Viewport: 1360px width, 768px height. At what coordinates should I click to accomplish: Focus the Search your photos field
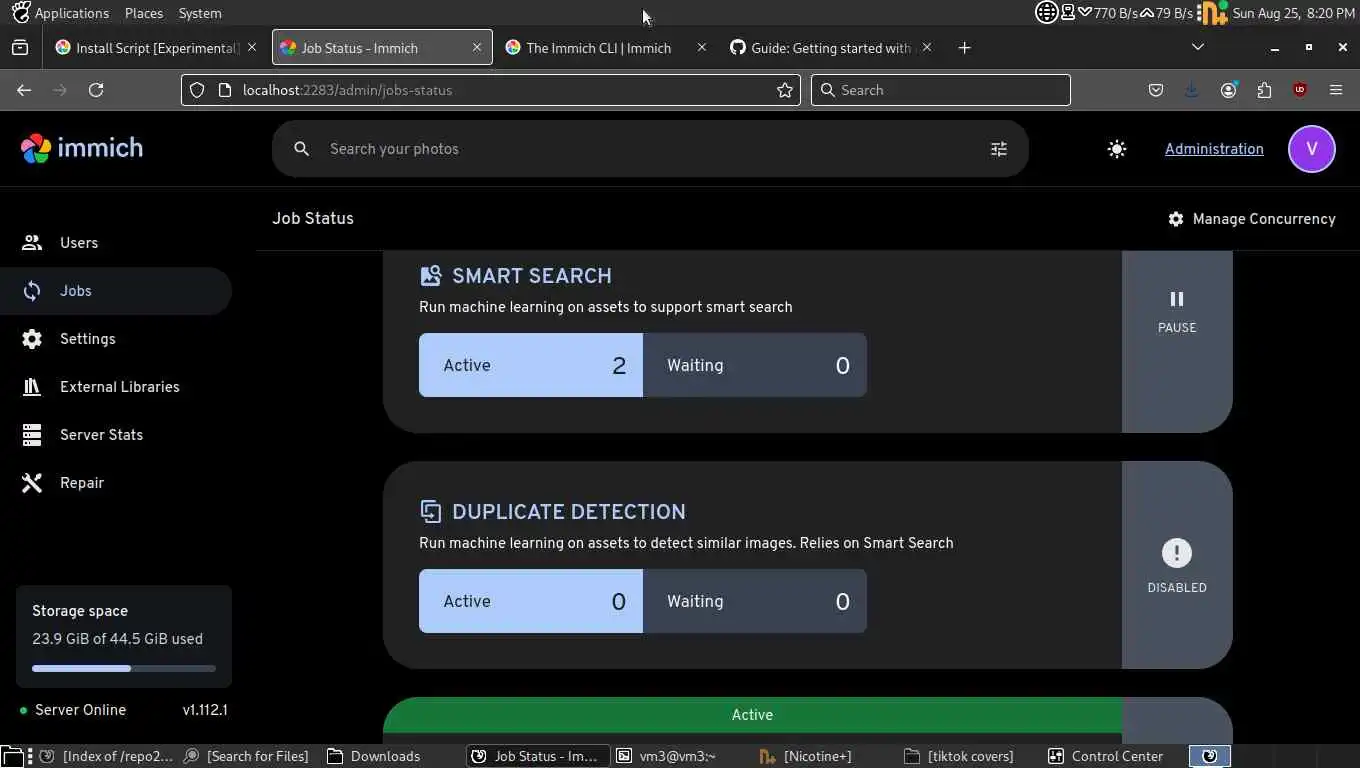(650, 149)
